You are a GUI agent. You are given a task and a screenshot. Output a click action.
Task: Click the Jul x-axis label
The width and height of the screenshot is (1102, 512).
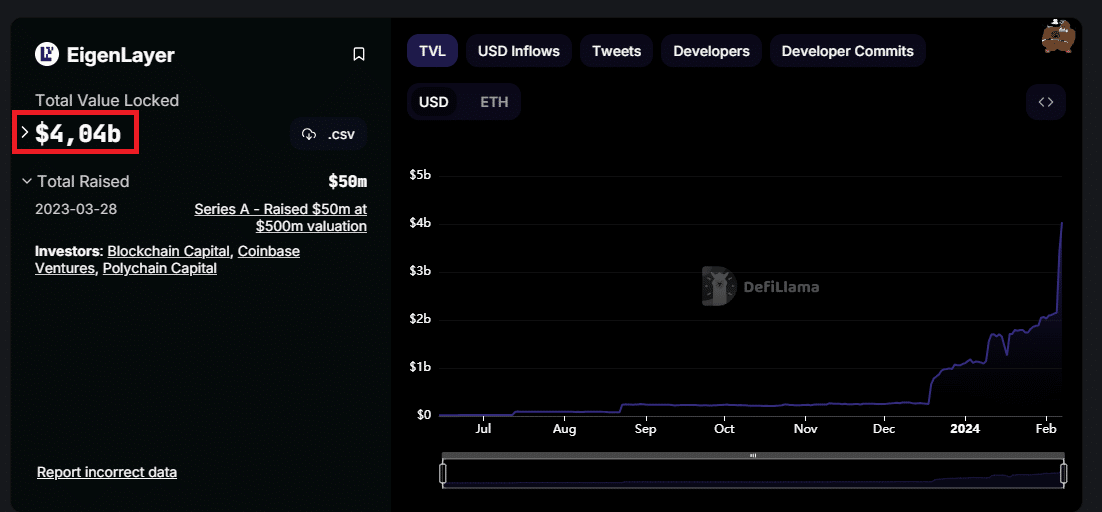tap(483, 428)
